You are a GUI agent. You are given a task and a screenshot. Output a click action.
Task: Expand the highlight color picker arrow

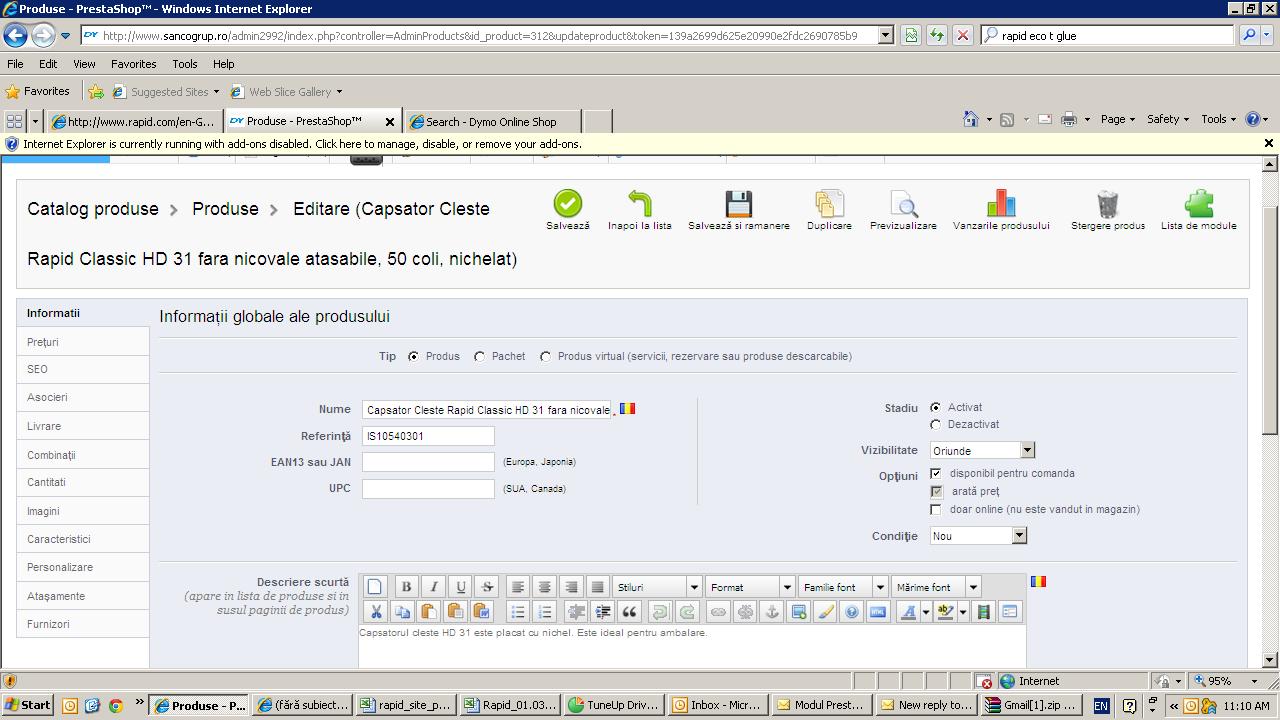point(963,612)
